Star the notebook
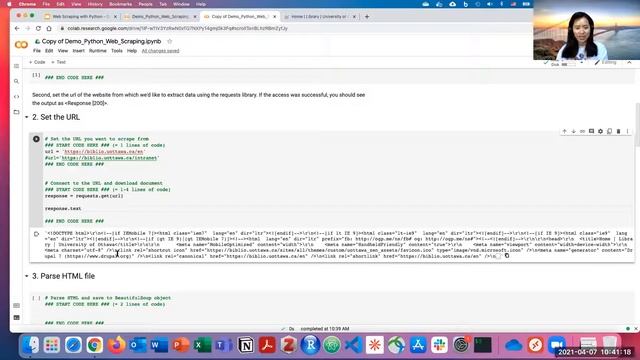Viewport: 640px width, 360px height. point(170,41)
